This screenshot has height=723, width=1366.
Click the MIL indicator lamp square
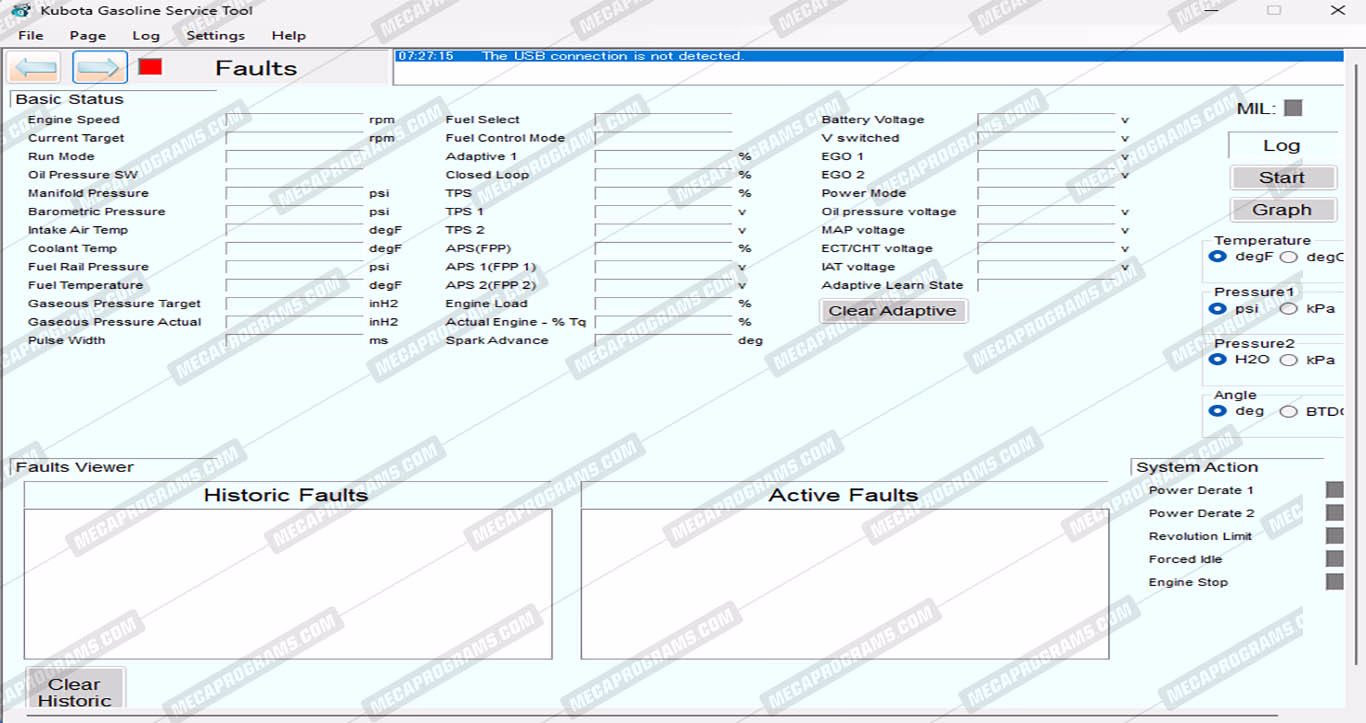pos(1293,108)
